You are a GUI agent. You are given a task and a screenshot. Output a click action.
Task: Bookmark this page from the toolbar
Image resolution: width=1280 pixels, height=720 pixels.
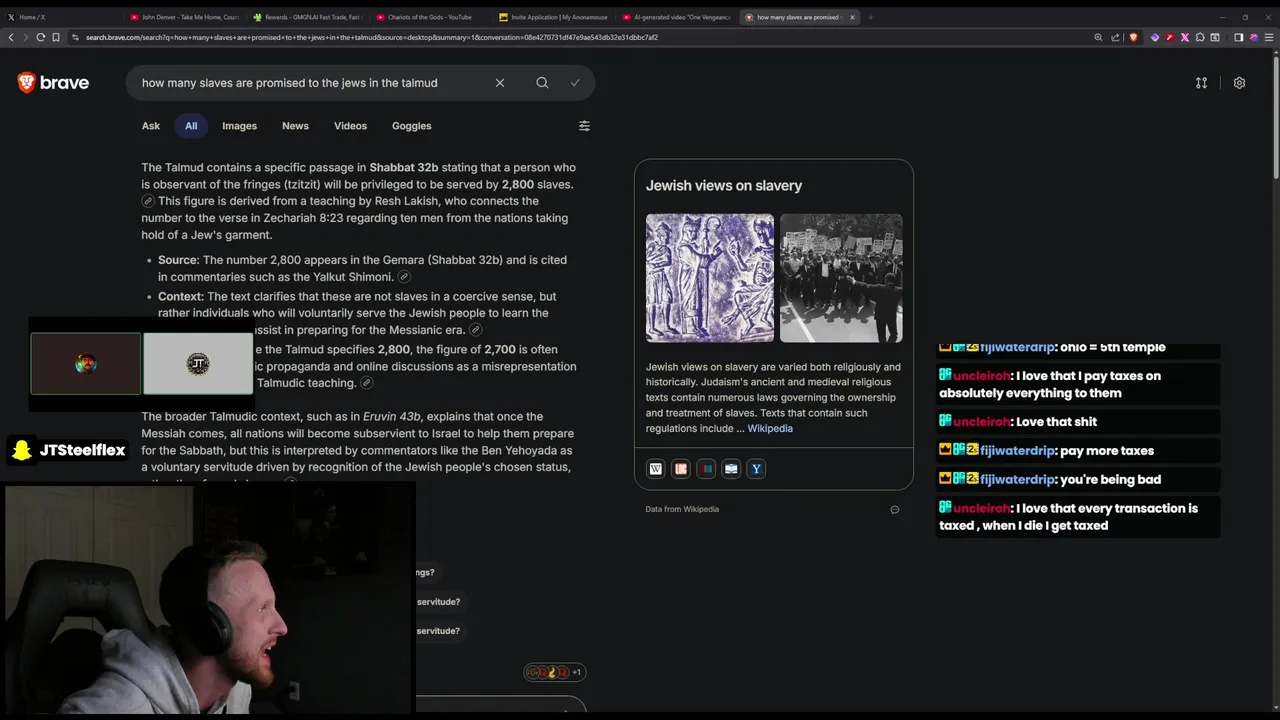tap(56, 37)
